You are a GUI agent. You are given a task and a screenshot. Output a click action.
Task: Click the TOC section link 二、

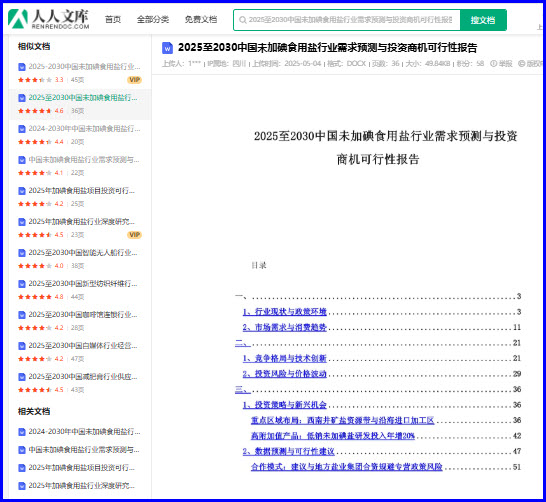pos(242,343)
